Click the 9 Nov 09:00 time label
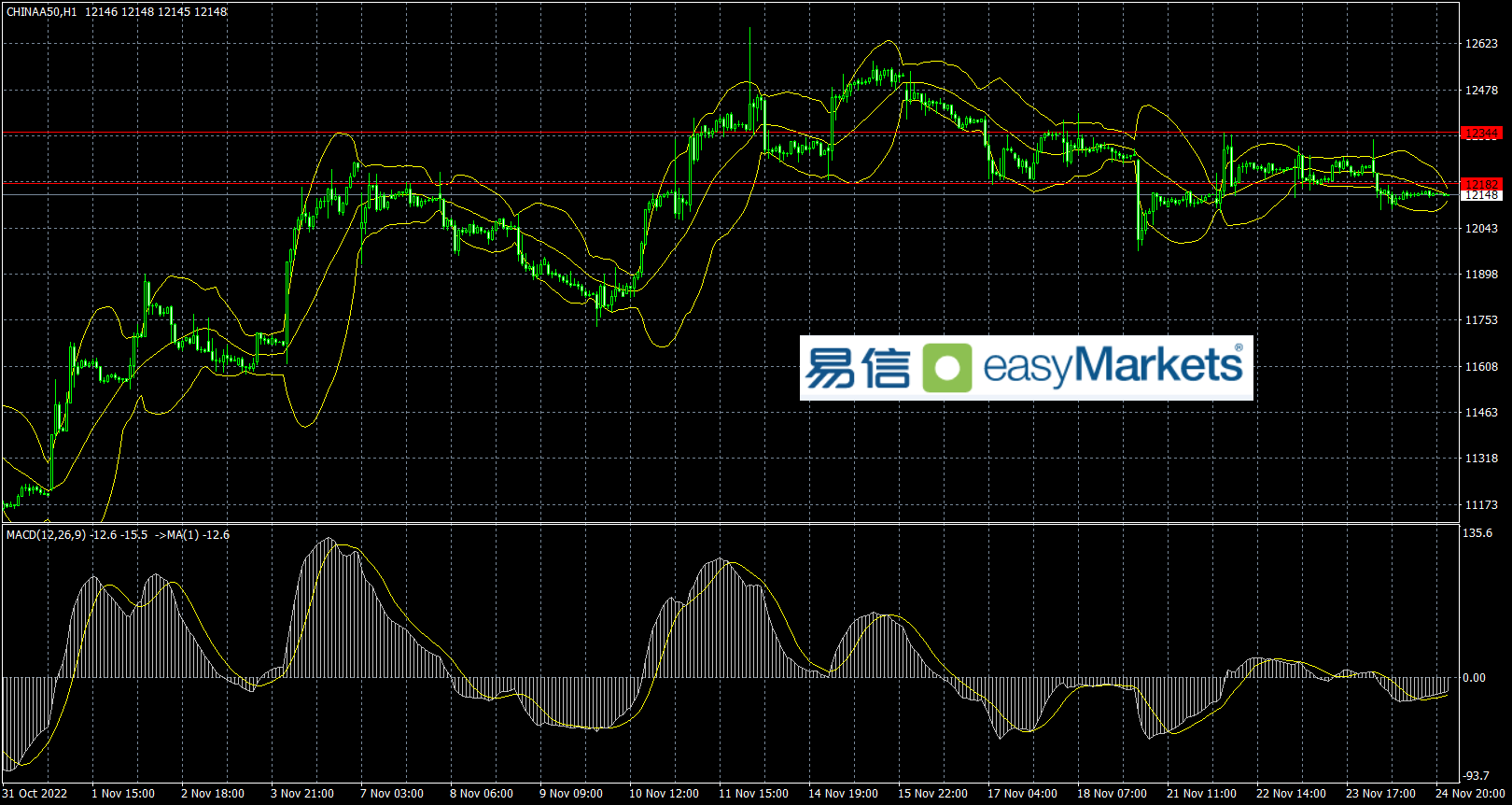 [x=571, y=794]
